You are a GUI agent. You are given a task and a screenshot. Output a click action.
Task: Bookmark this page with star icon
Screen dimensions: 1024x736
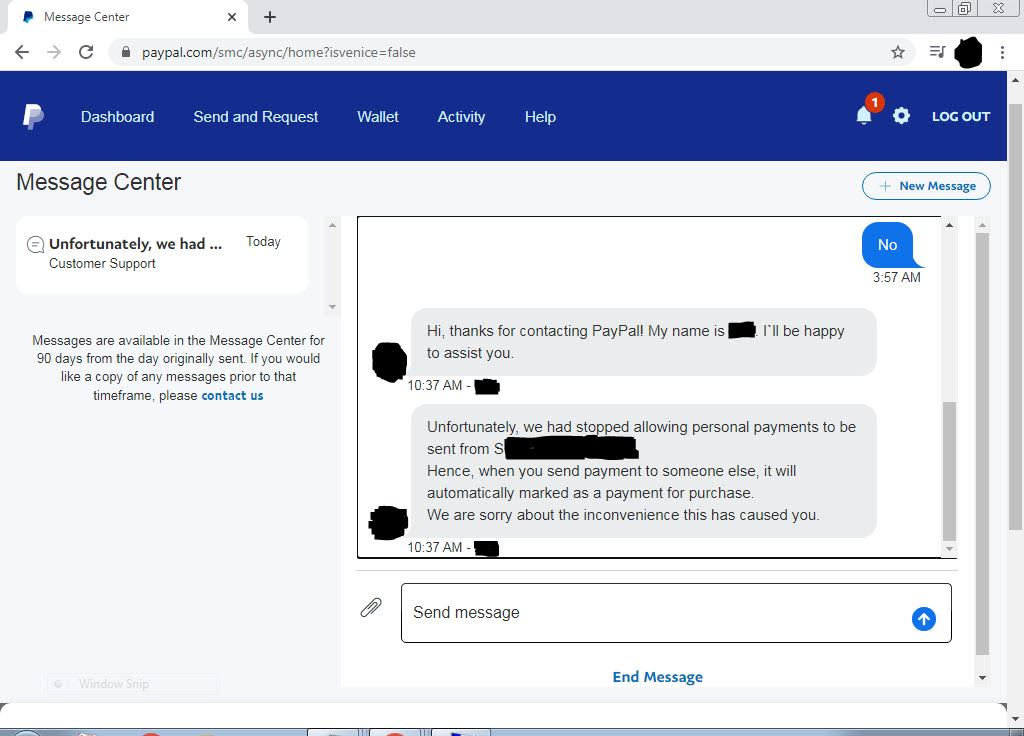tap(897, 52)
